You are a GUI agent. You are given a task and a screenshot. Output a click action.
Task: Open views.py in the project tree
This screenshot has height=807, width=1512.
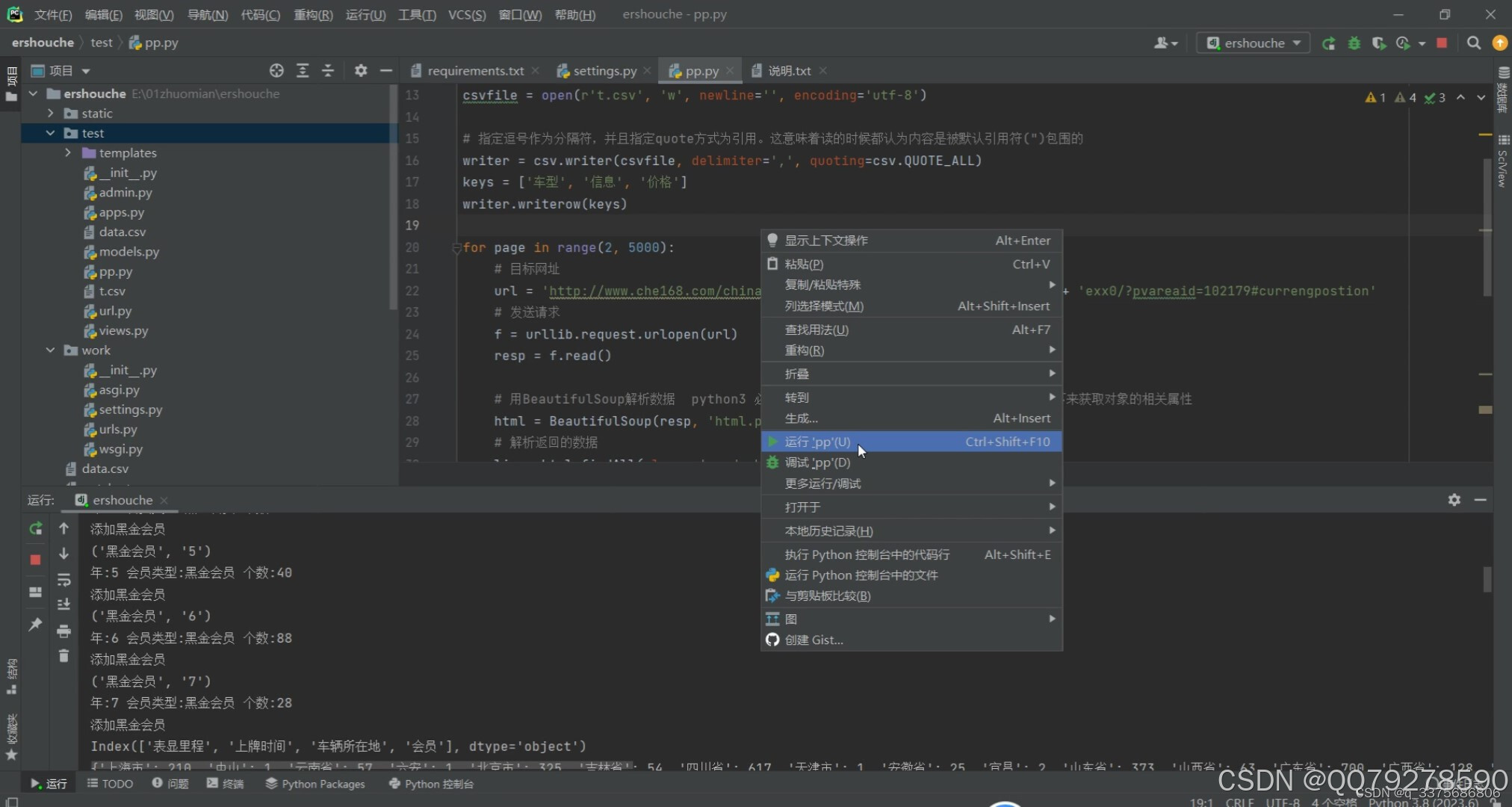[123, 330]
